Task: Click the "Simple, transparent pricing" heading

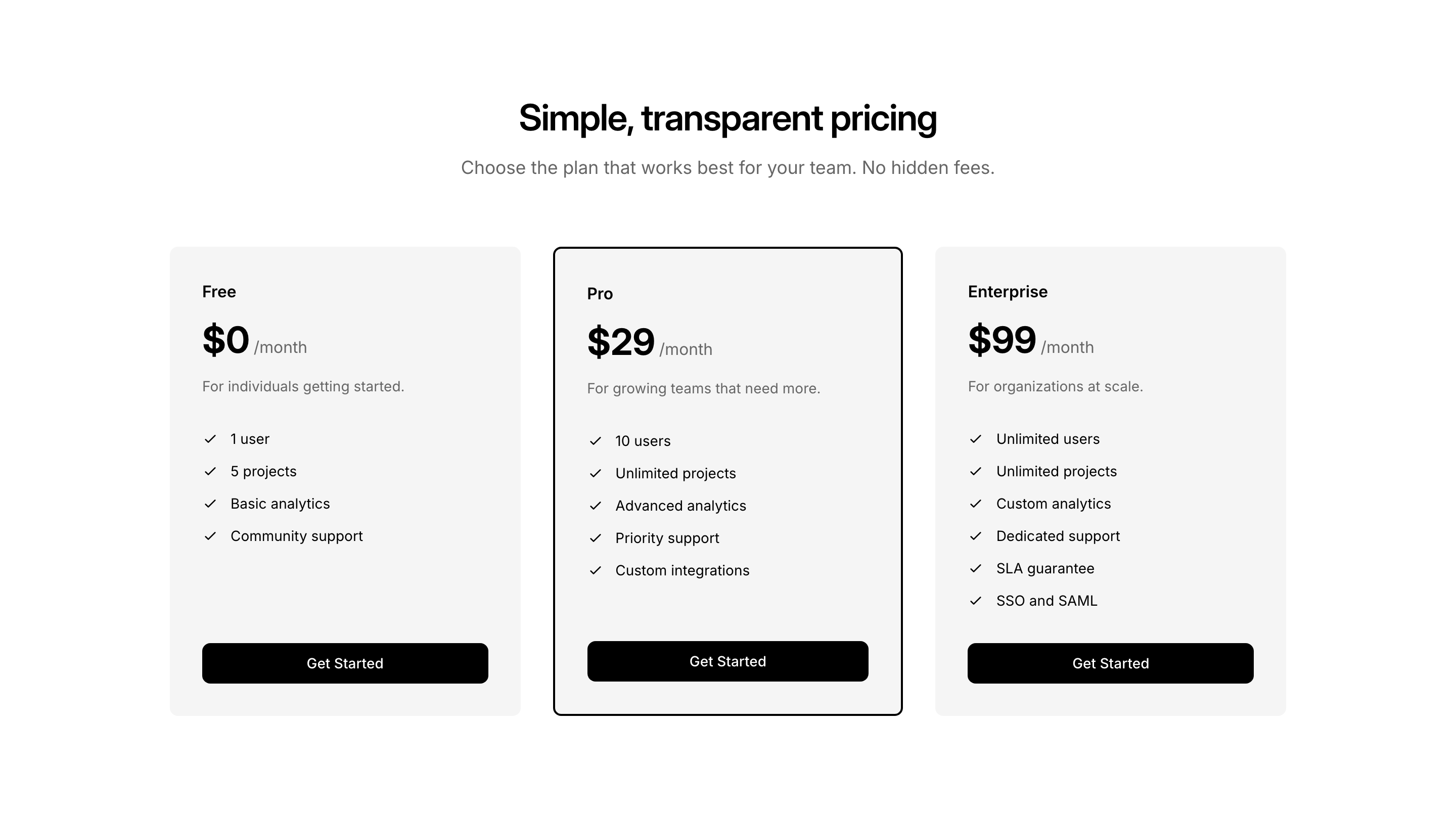Action: coord(727,118)
